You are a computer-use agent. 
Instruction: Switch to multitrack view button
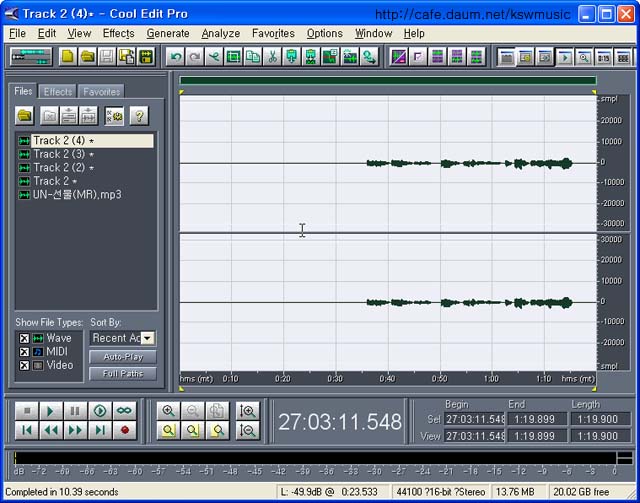click(31, 57)
